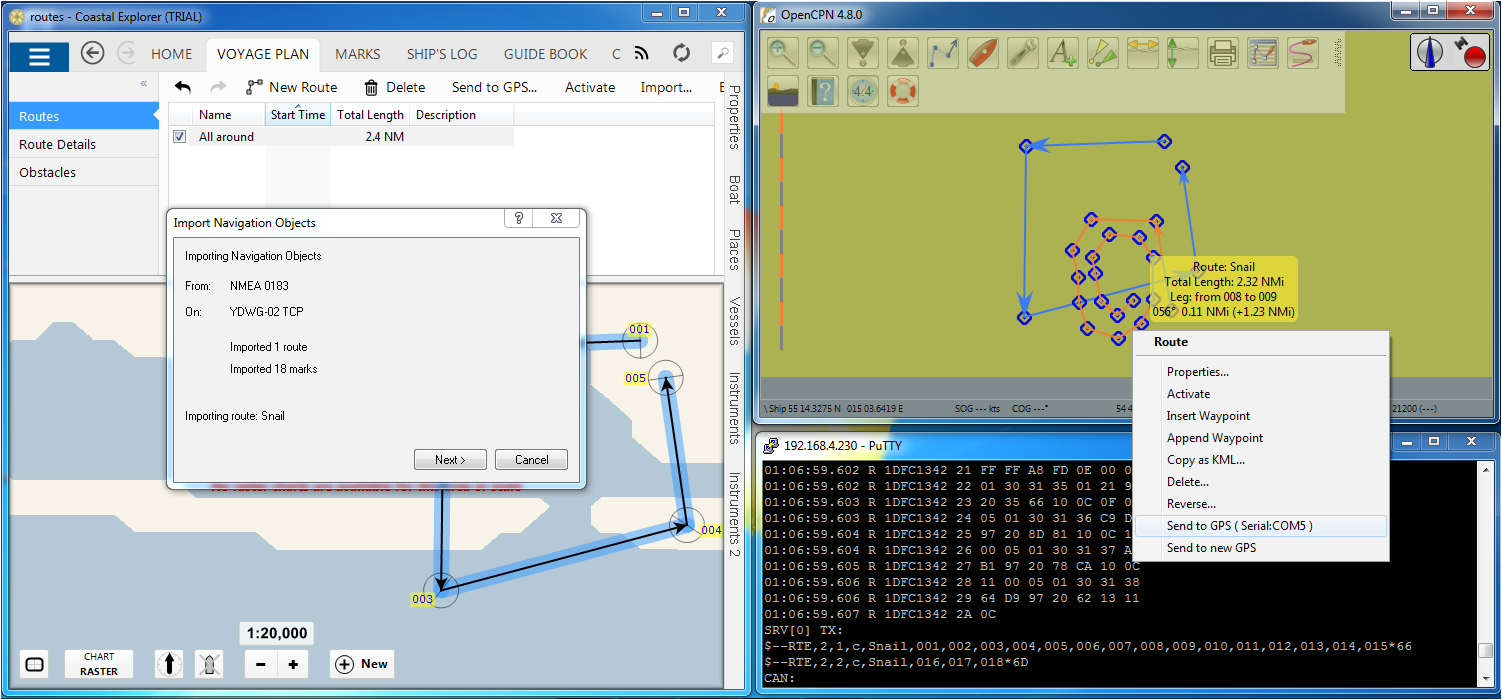Open the Coastal Explorer hamburger menu
This screenshot has width=1502, height=700.
click(39, 56)
